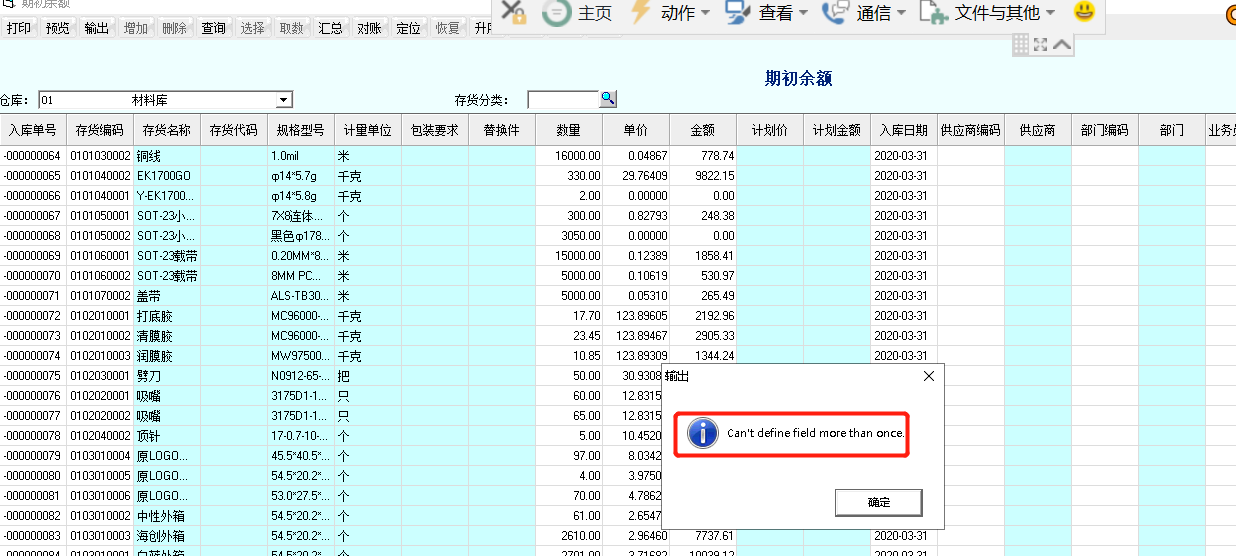1236x556 pixels.
Task: Click the 金额 column header
Action: 703,130
